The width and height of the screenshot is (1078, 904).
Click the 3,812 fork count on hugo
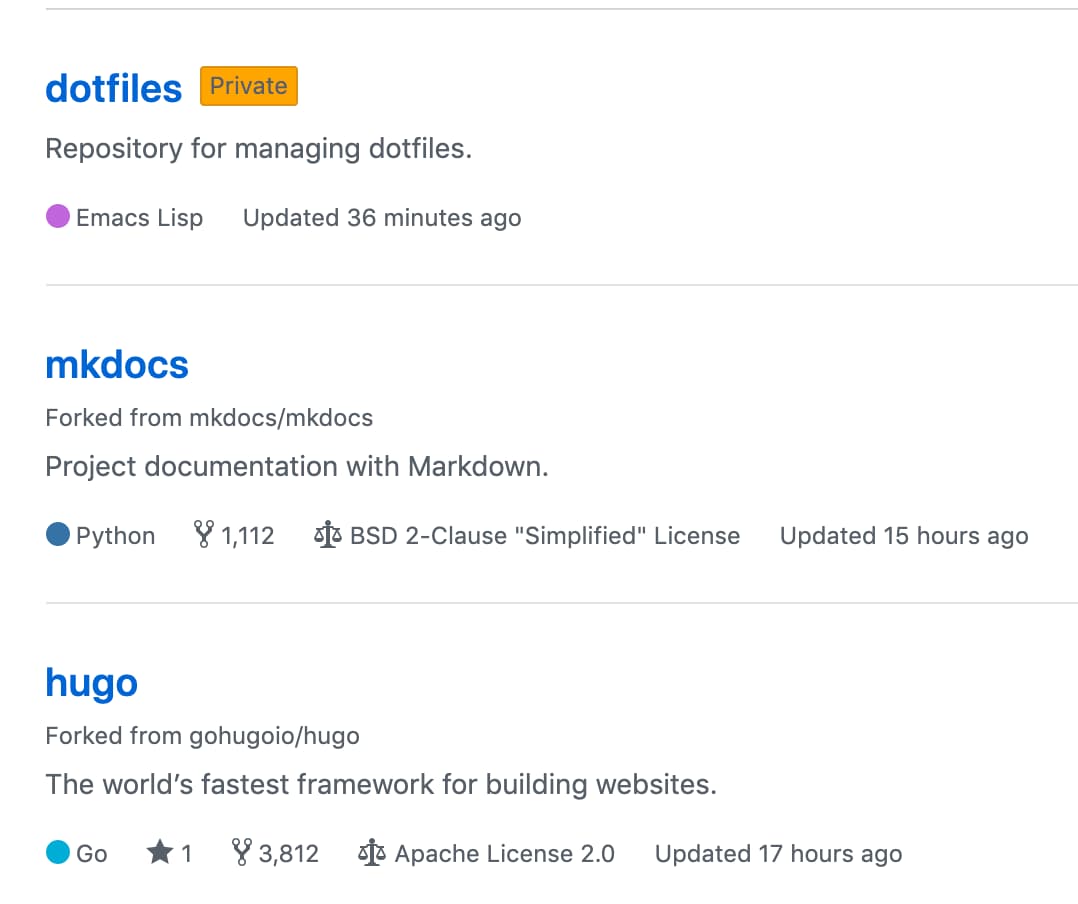point(290,853)
